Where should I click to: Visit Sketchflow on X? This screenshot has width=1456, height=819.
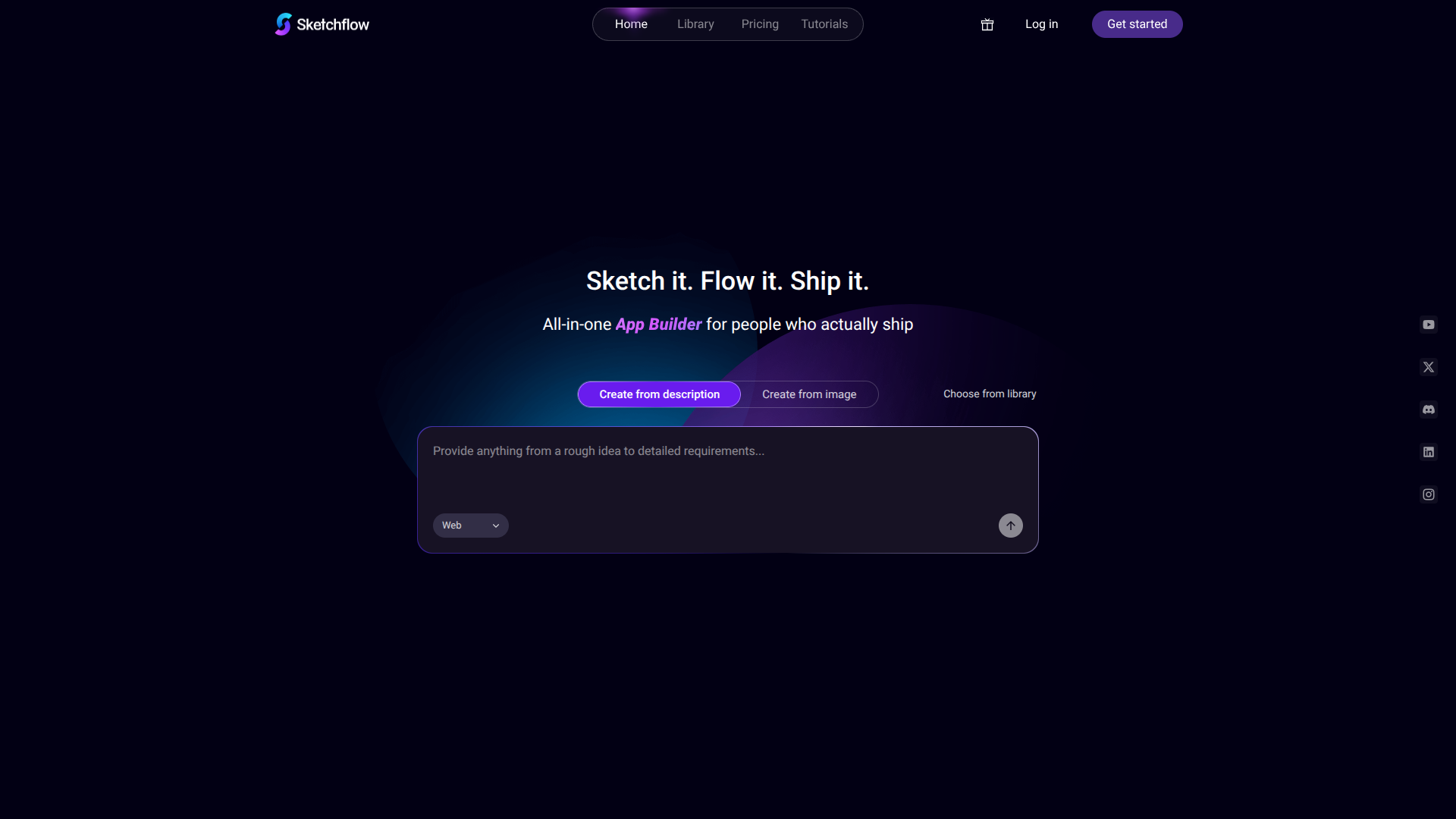[x=1429, y=366]
